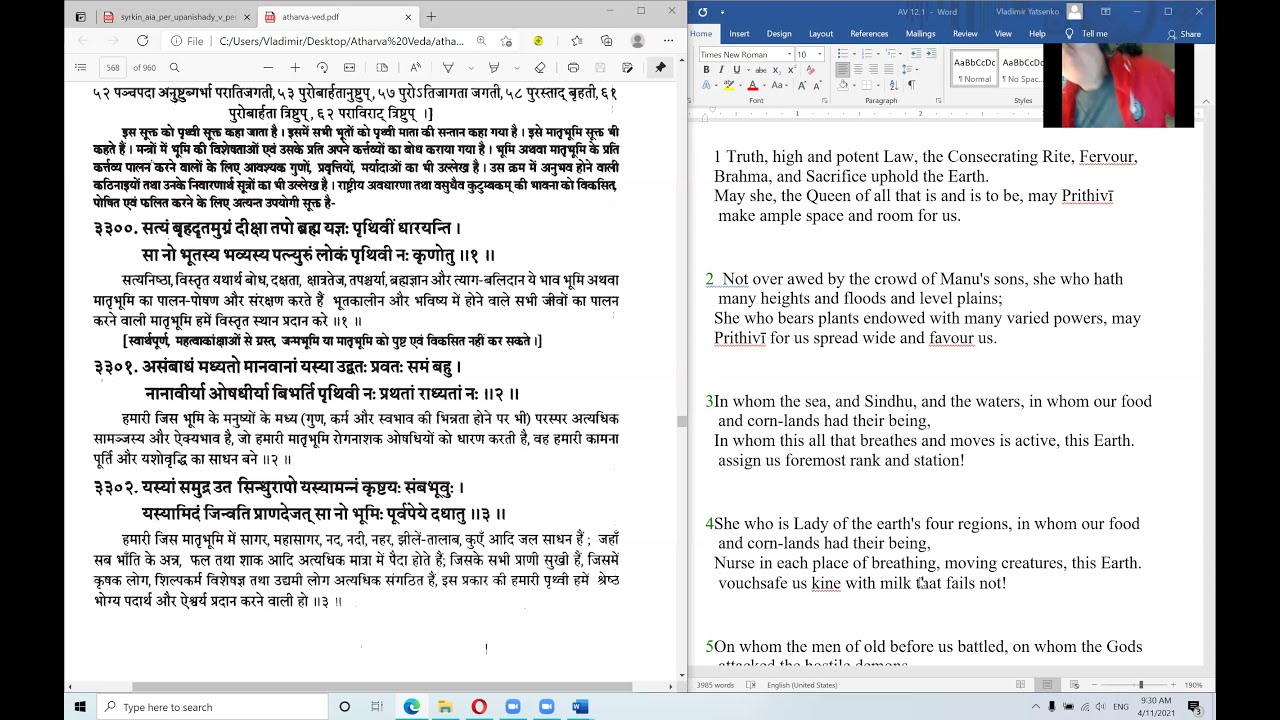
Task: Apply superscript formatting in Word
Action: tap(792, 70)
